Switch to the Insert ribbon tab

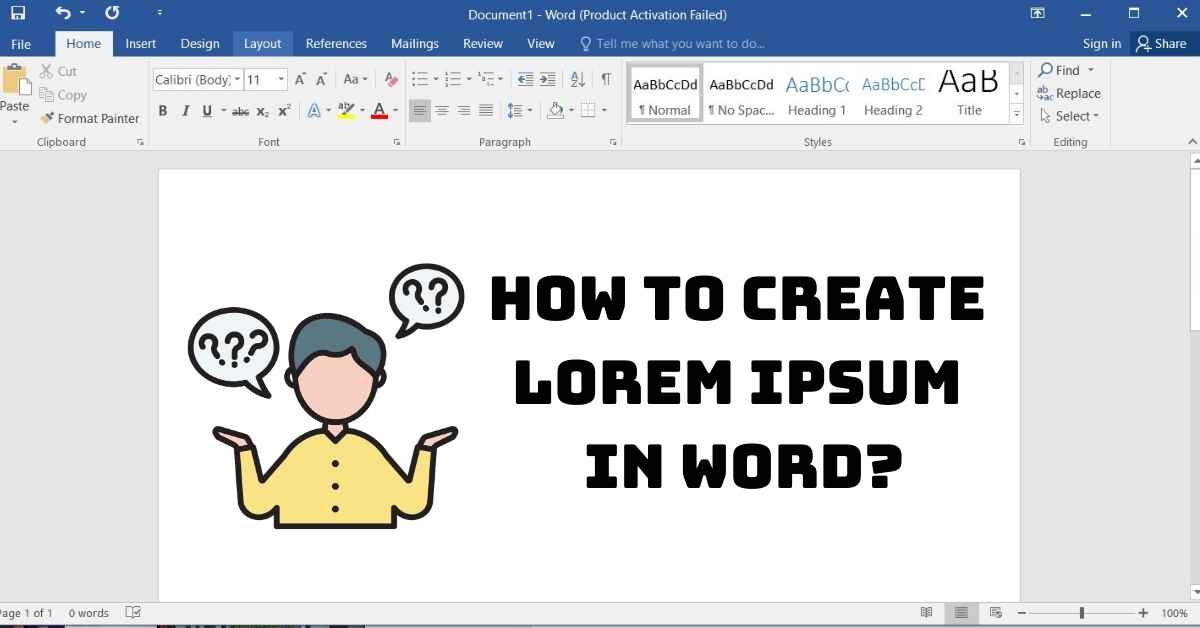click(140, 44)
